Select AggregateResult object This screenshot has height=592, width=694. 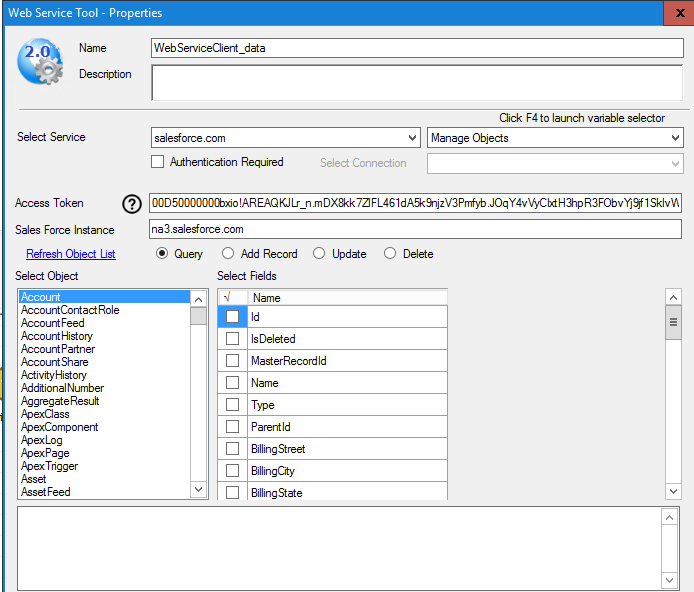[104, 401]
